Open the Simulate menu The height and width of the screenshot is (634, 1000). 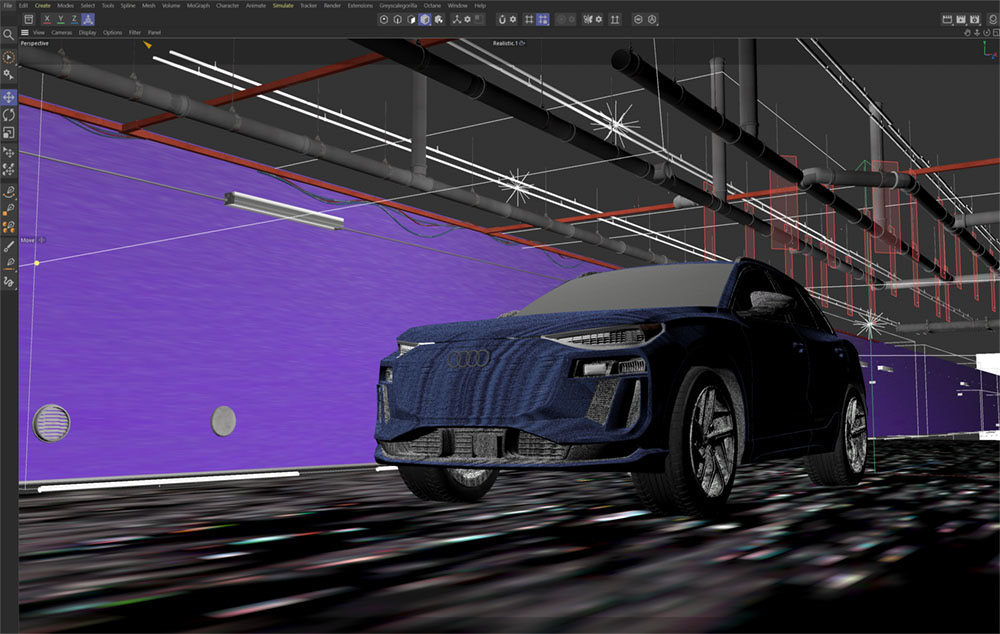[283, 5]
